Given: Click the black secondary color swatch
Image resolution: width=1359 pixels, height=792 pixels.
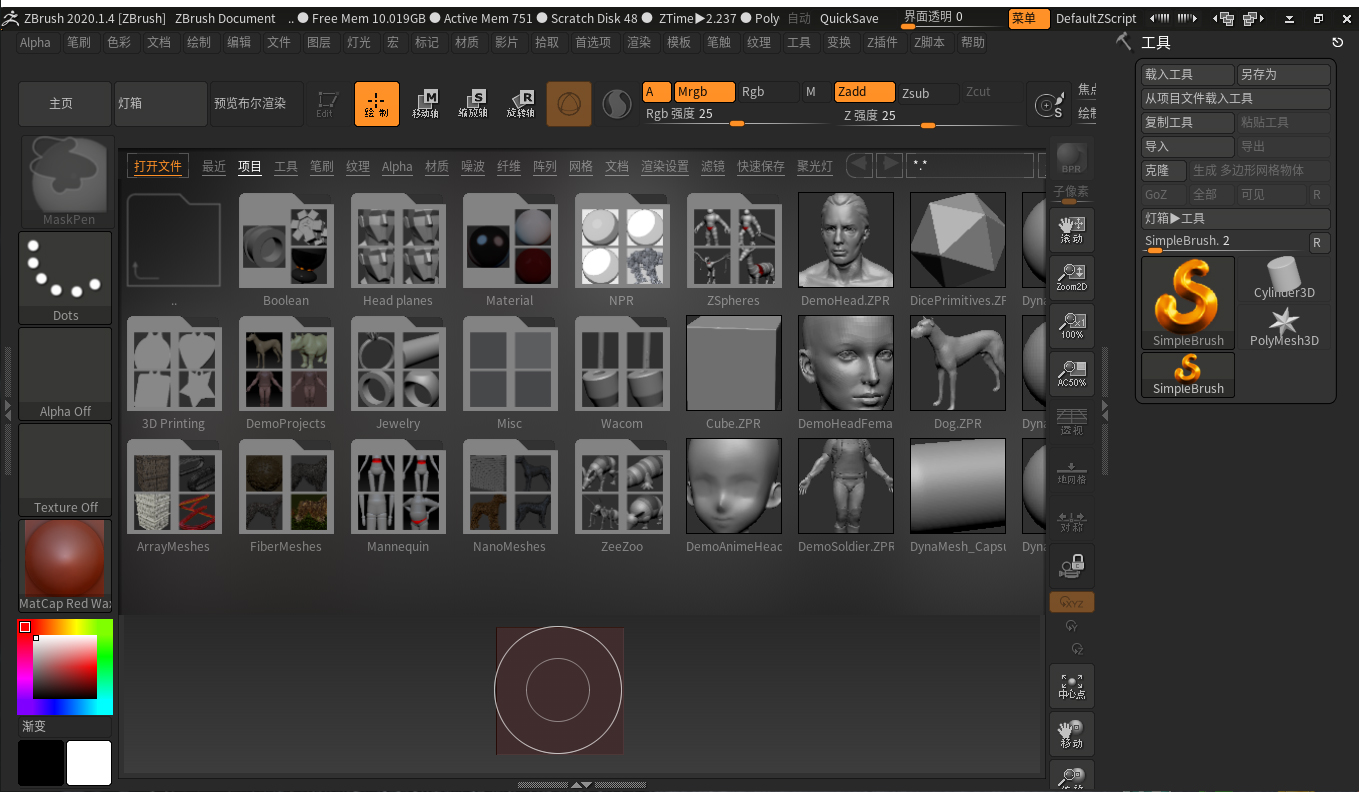Looking at the screenshot, I should pyautogui.click(x=41, y=763).
